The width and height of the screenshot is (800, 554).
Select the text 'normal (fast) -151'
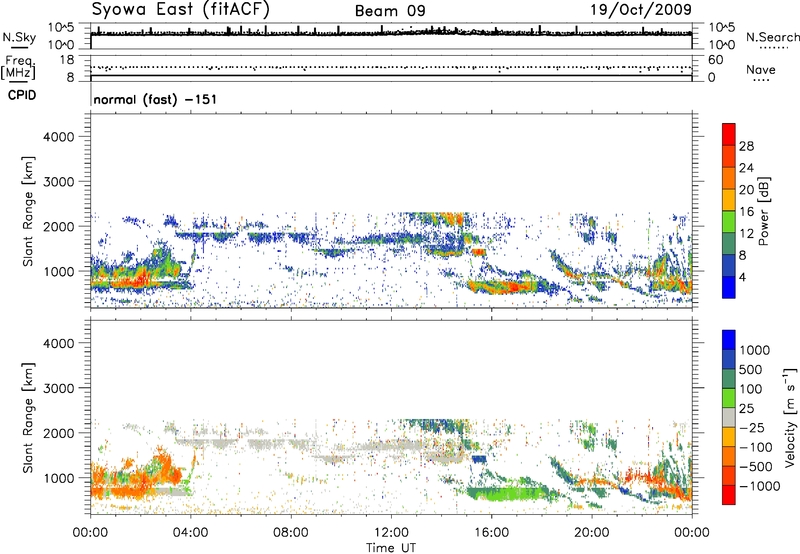155,99
